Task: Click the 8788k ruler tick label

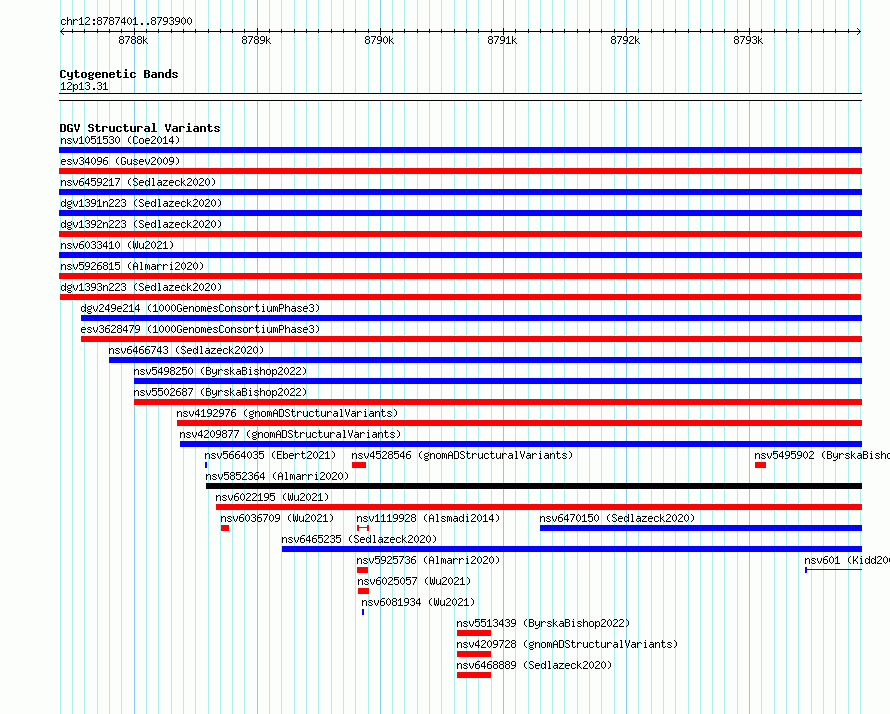Action: (x=133, y=41)
